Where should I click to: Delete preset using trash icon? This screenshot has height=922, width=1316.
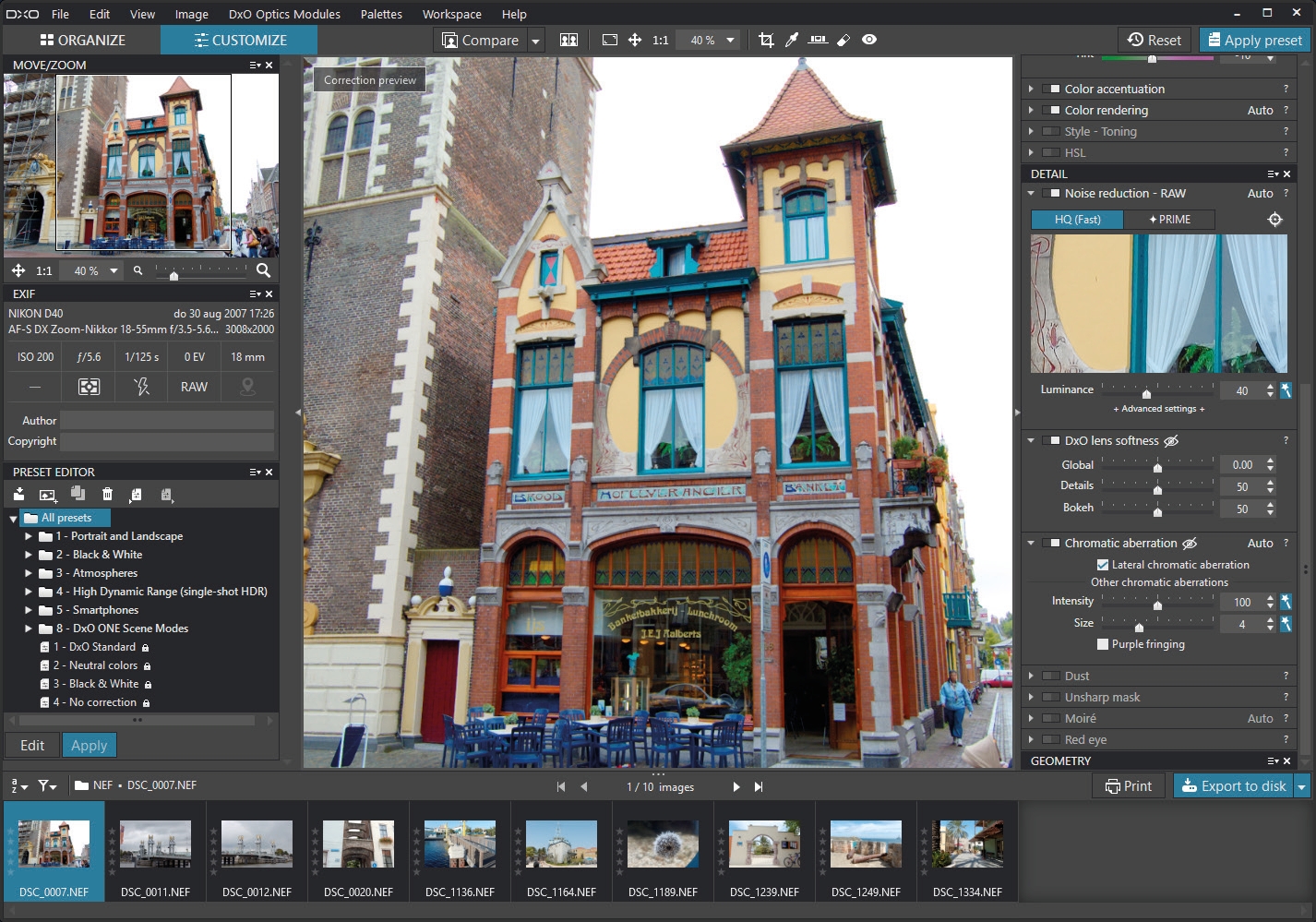[107, 495]
